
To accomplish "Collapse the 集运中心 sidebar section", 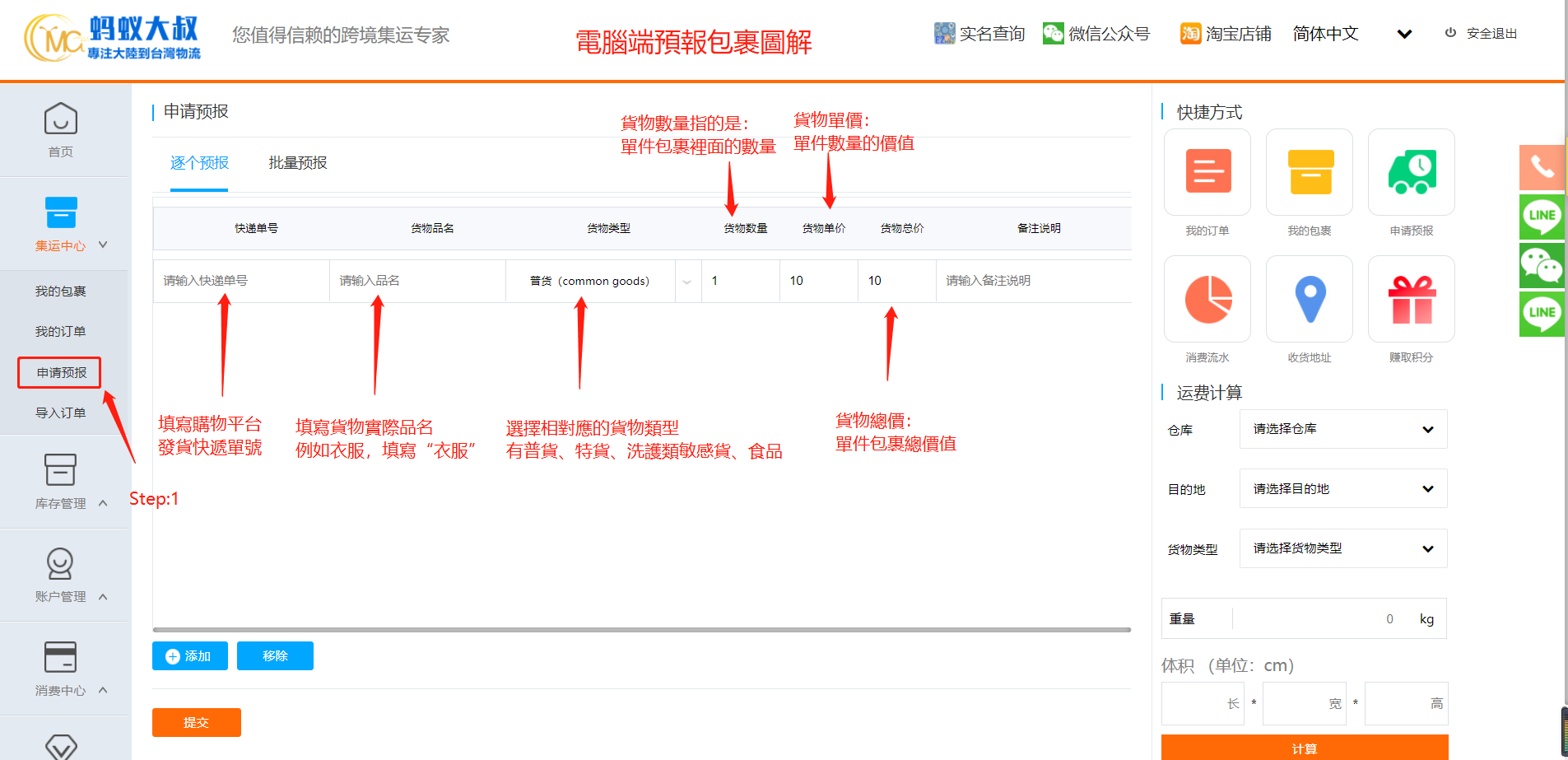I will tap(103, 245).
